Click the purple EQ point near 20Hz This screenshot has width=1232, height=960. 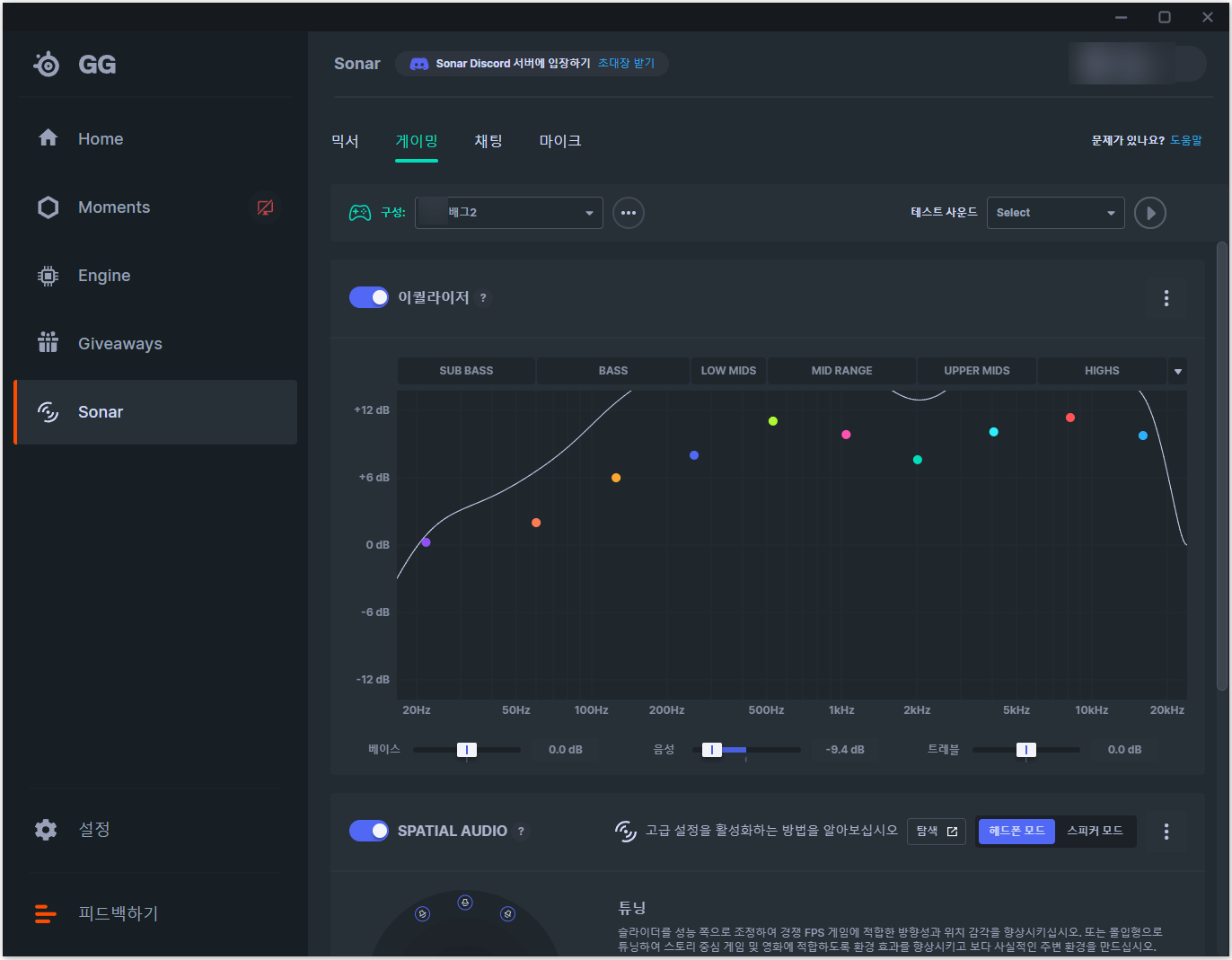[x=427, y=542]
